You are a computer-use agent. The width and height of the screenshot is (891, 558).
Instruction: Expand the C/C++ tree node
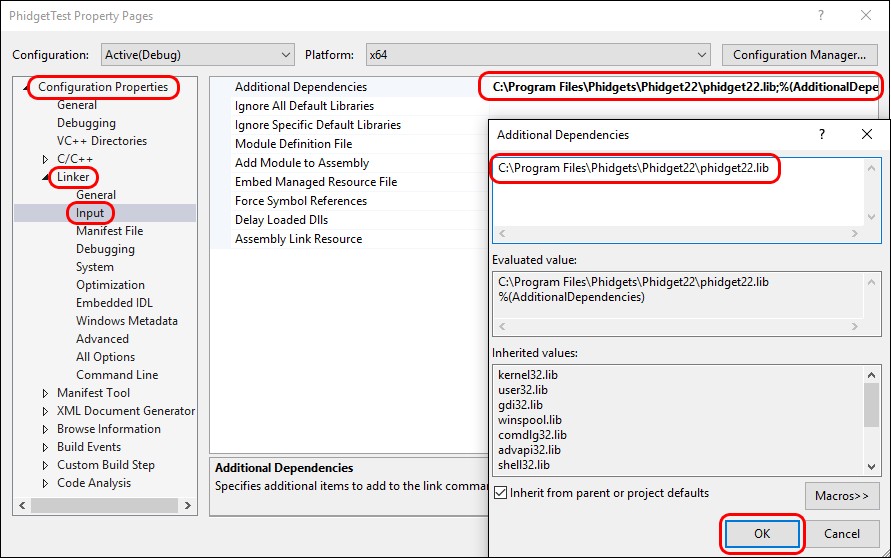[45, 159]
